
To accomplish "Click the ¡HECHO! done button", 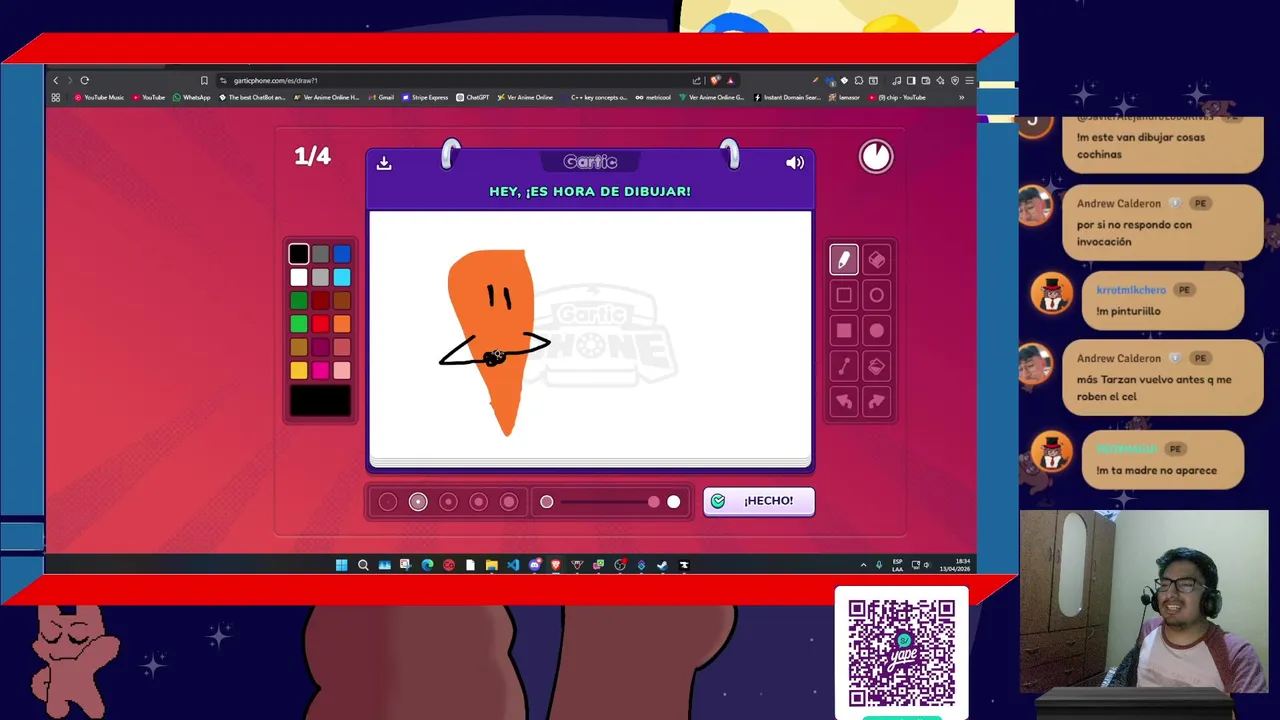I will (759, 501).
